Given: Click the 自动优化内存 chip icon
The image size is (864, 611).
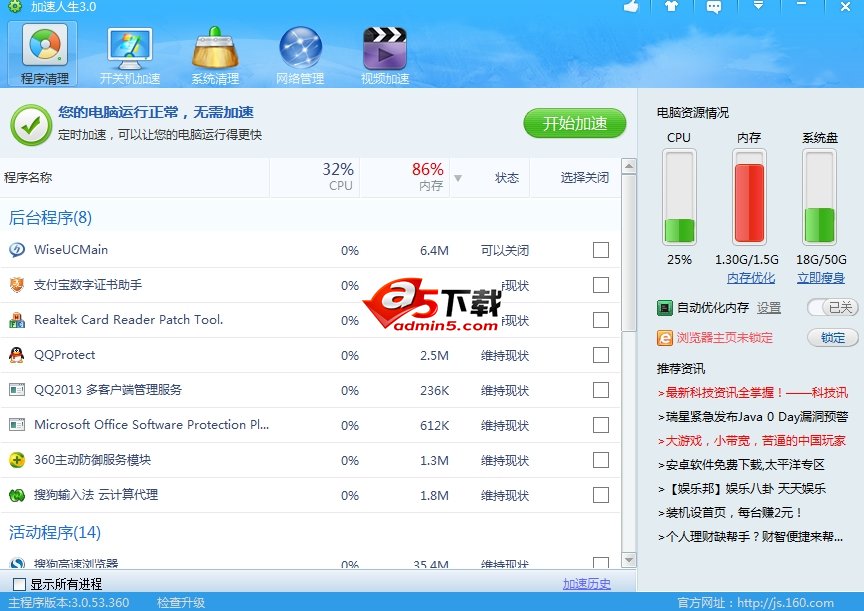Looking at the screenshot, I should [665, 307].
